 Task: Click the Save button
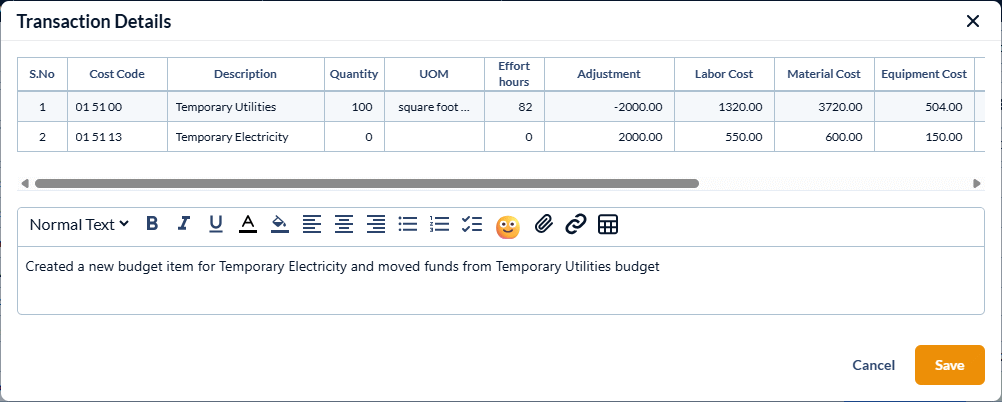pyautogui.click(x=949, y=365)
